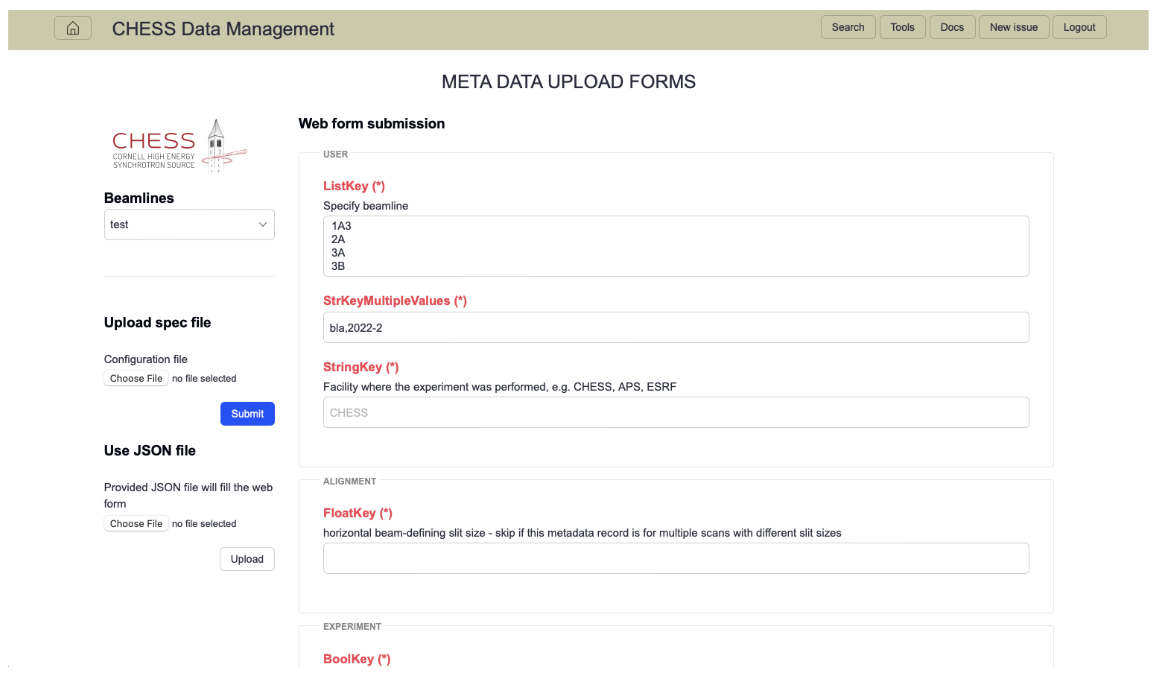Go to the Docs page

[x=951, y=28]
